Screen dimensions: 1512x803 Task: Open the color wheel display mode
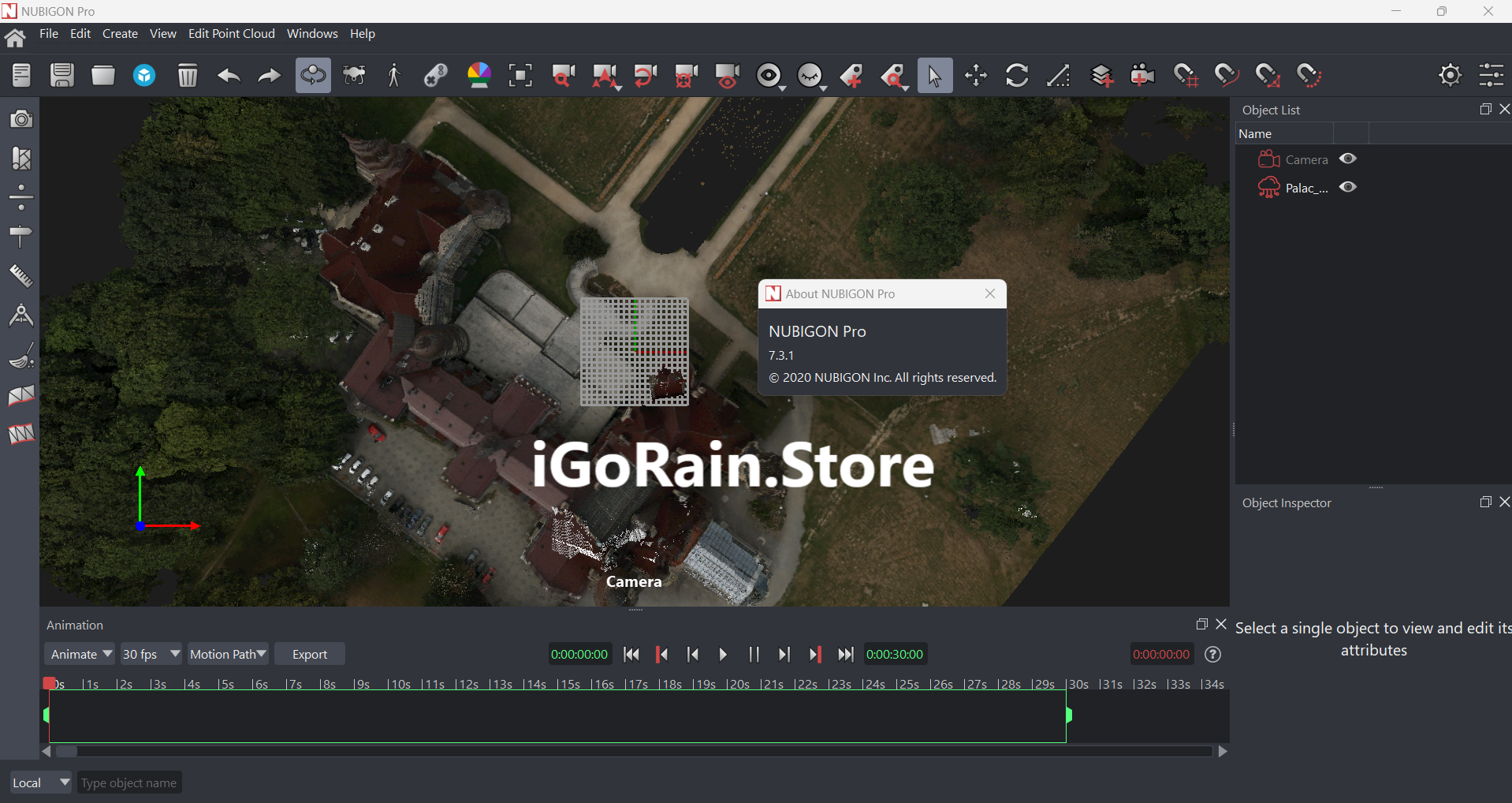point(478,75)
